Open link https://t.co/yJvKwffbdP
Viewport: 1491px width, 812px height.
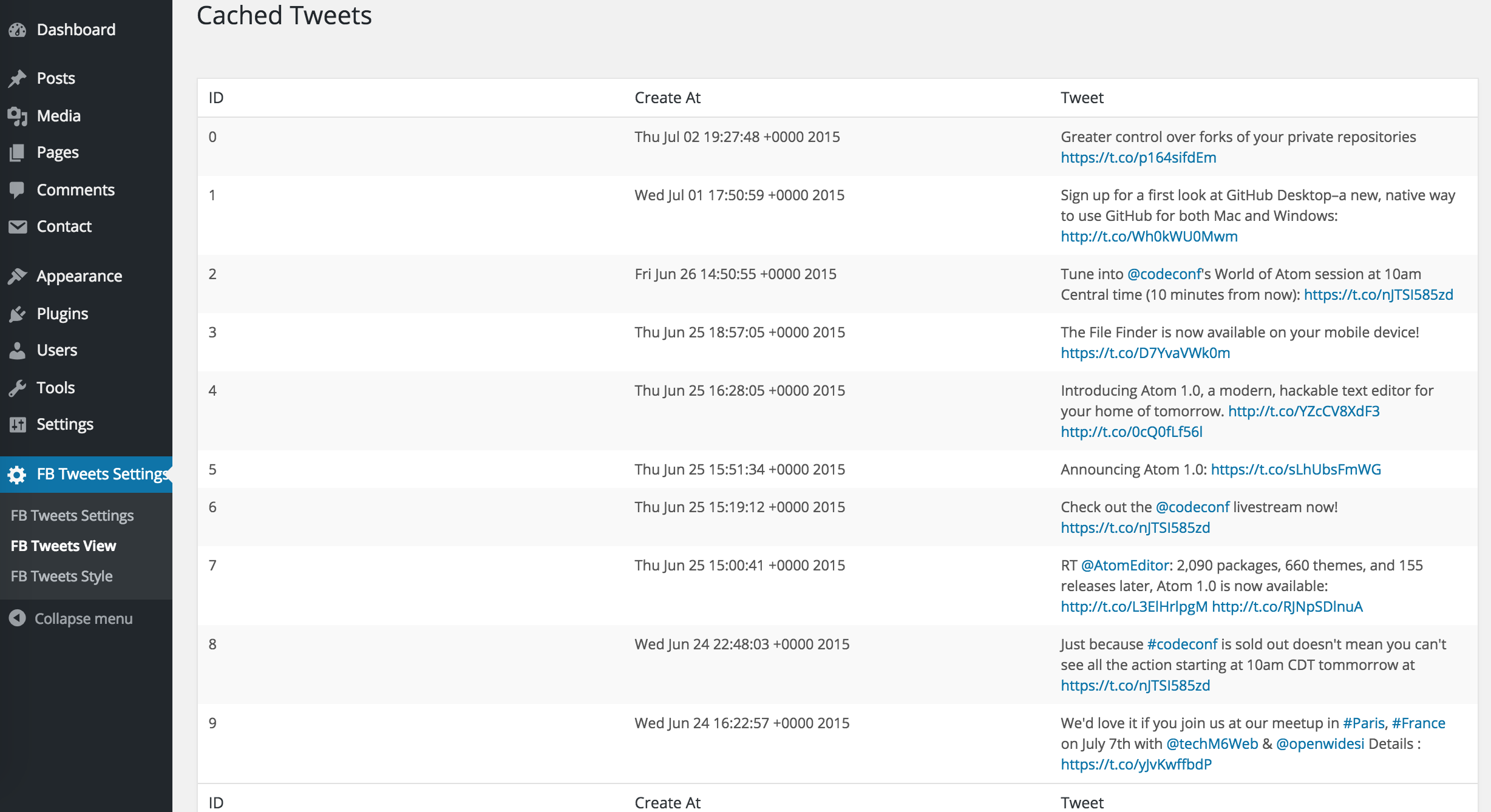(x=1136, y=765)
